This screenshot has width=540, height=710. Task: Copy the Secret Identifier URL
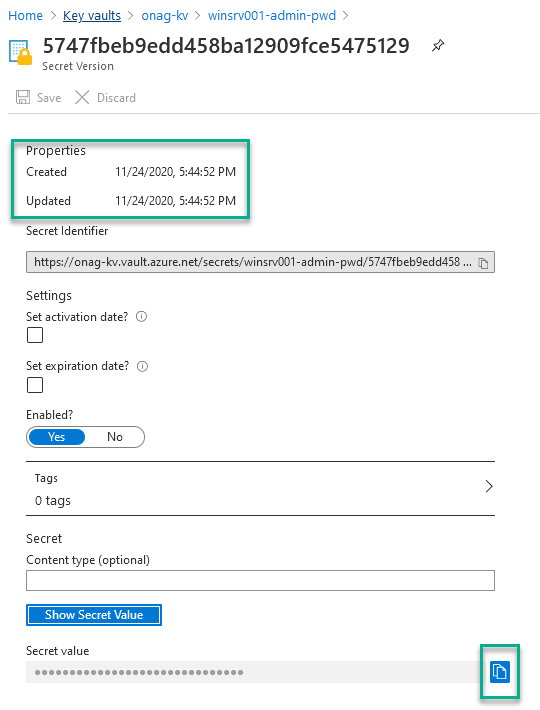tap(483, 263)
